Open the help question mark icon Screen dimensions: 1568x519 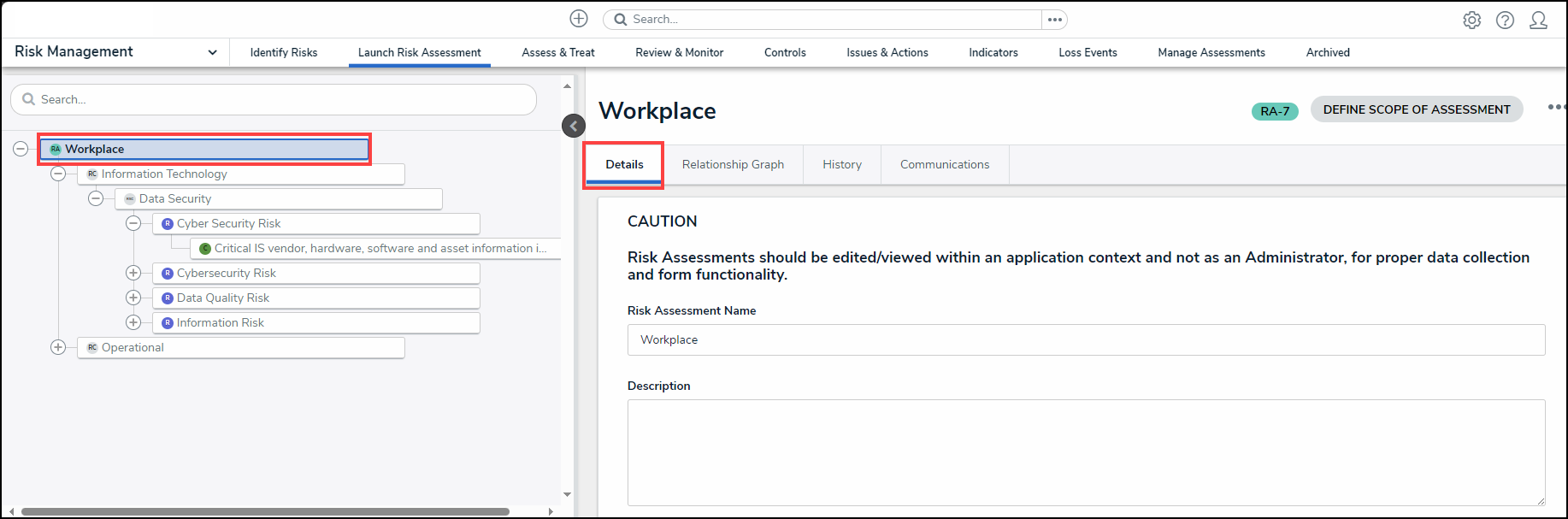(x=1505, y=20)
